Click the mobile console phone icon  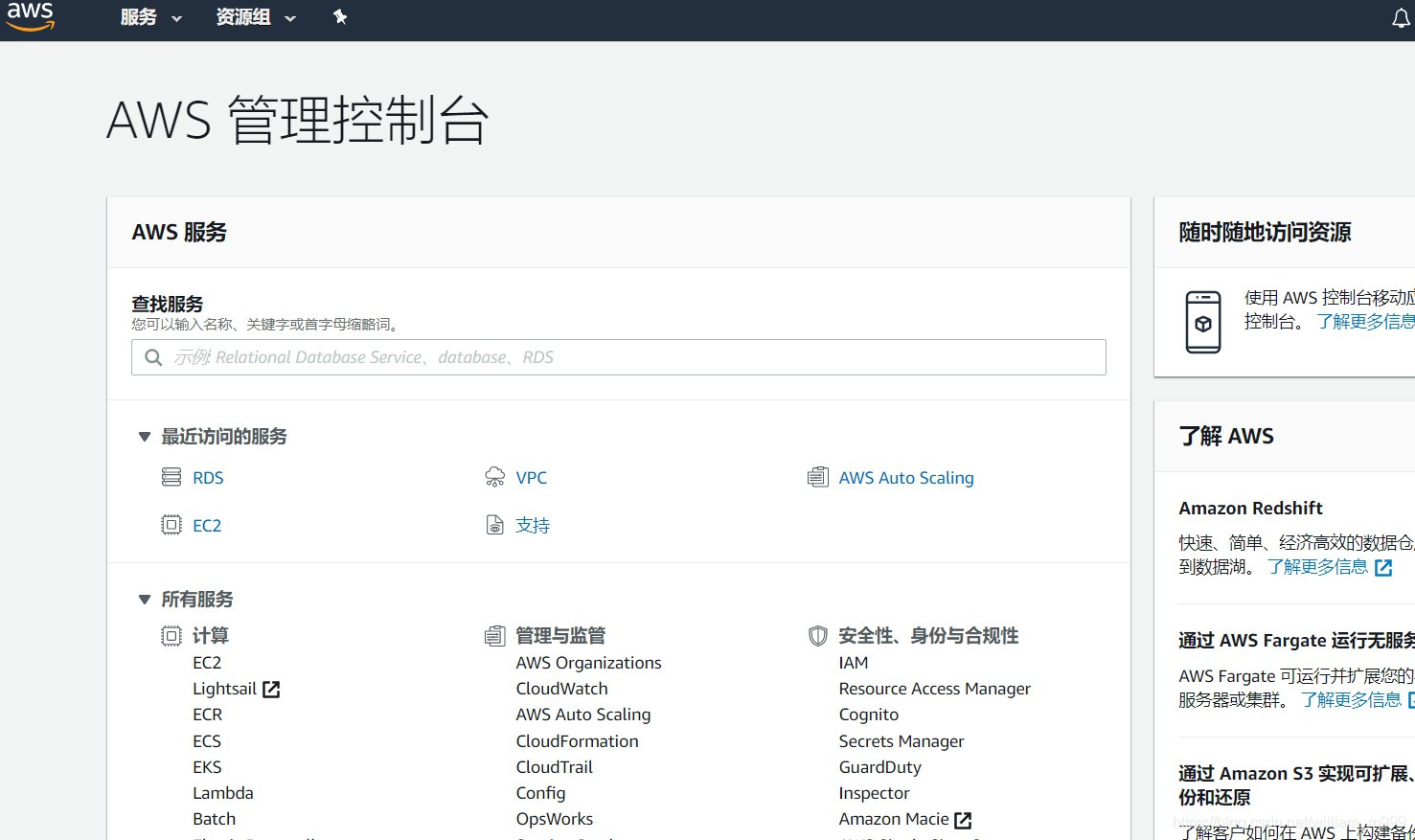coord(1203,322)
